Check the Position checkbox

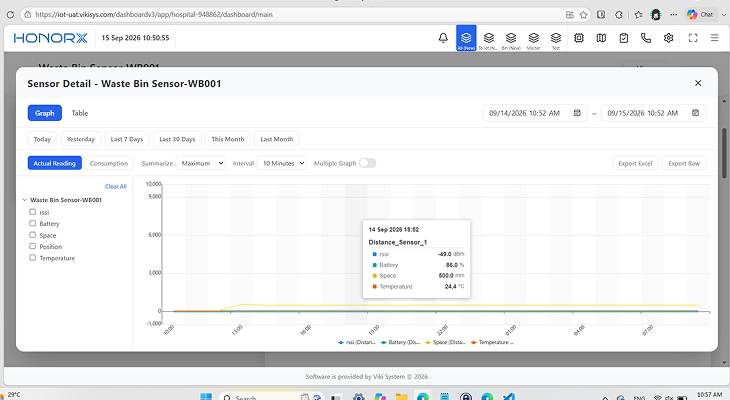pos(33,246)
